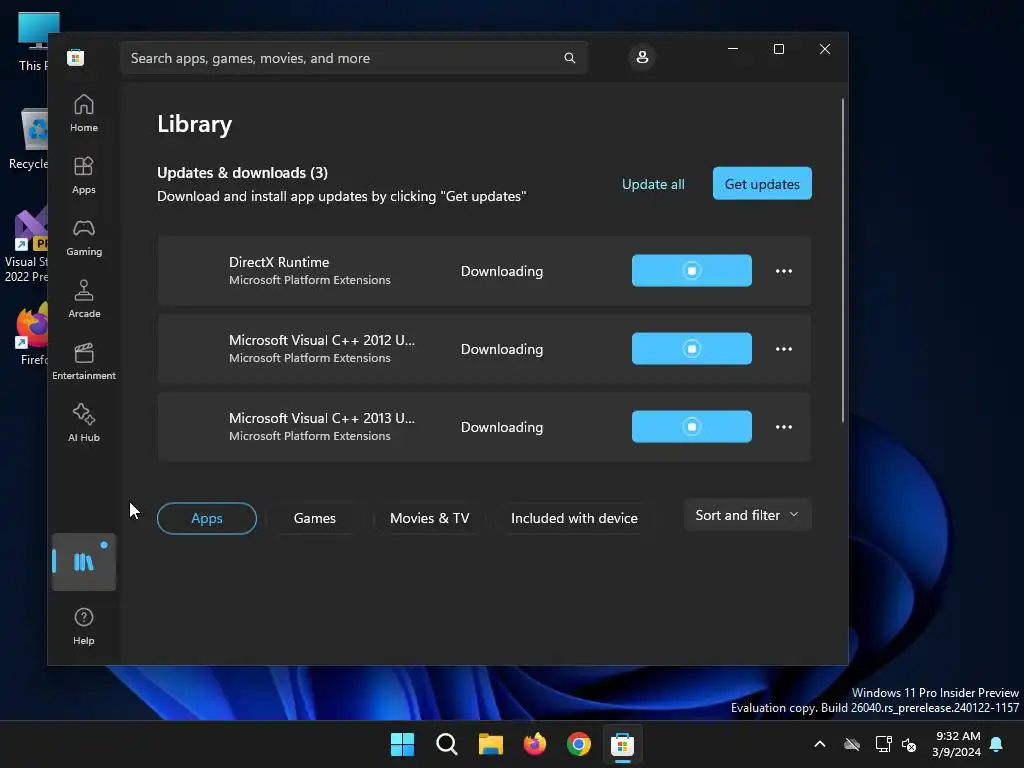Screen dimensions: 1024x768
Task: Stop the DirectX Runtime download
Action: point(692,270)
